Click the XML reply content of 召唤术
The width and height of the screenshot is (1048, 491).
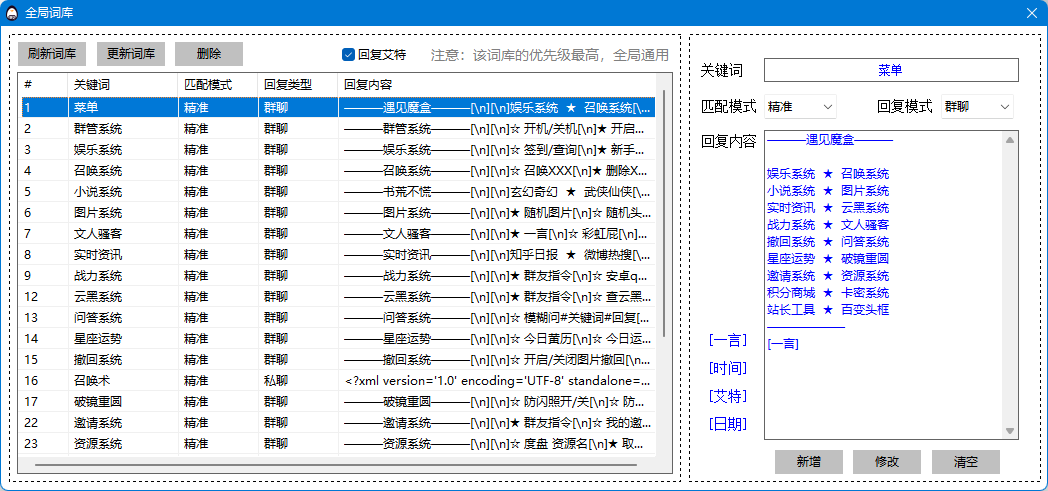click(x=497, y=381)
